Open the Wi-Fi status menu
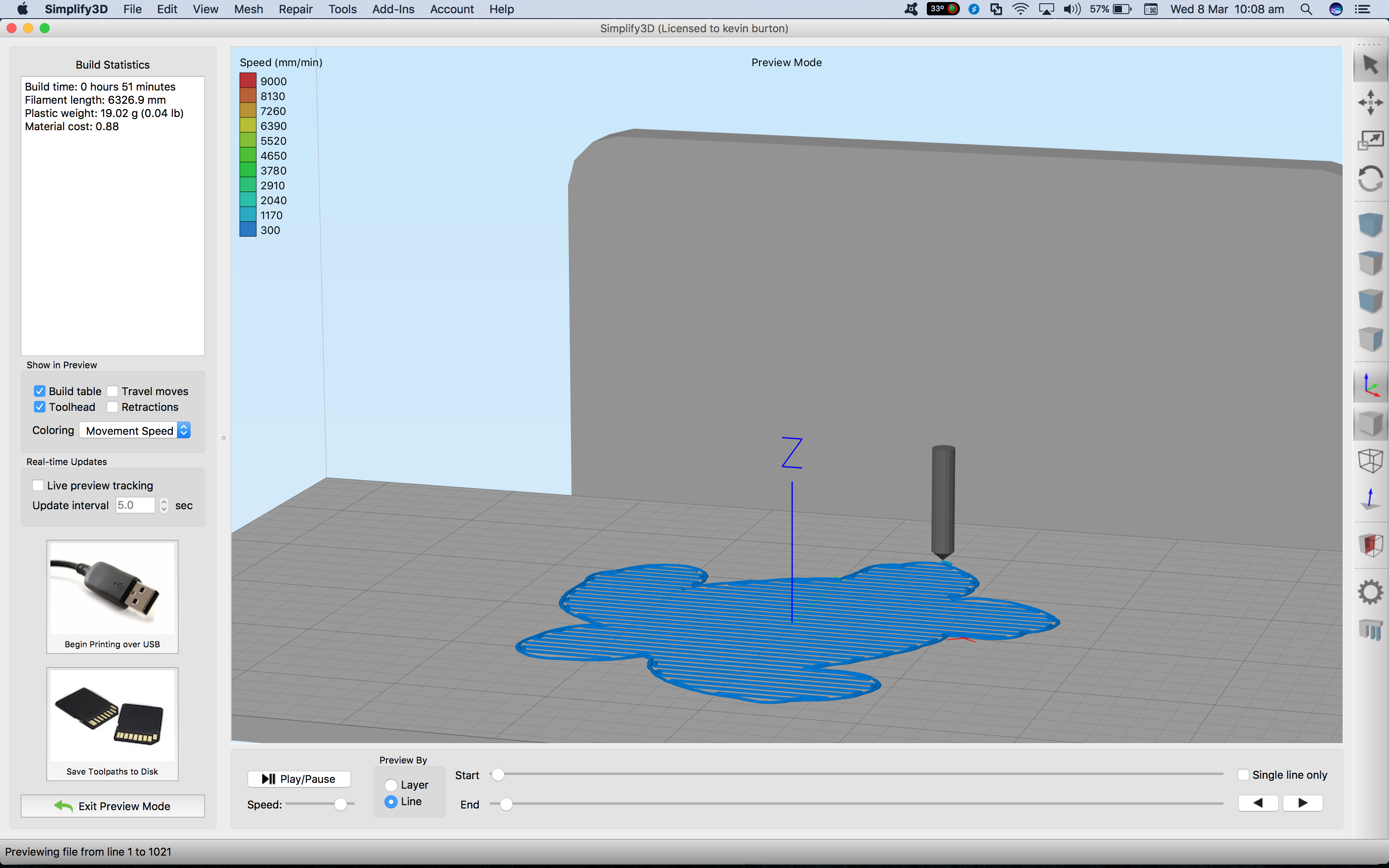 tap(1021, 9)
